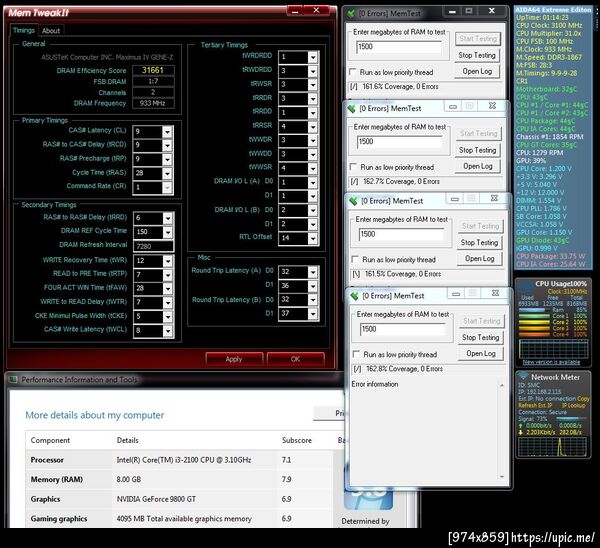600x548 pixels.
Task: Open the WRITE Recovery Time (tWR) dropdown
Action: coord(168,261)
